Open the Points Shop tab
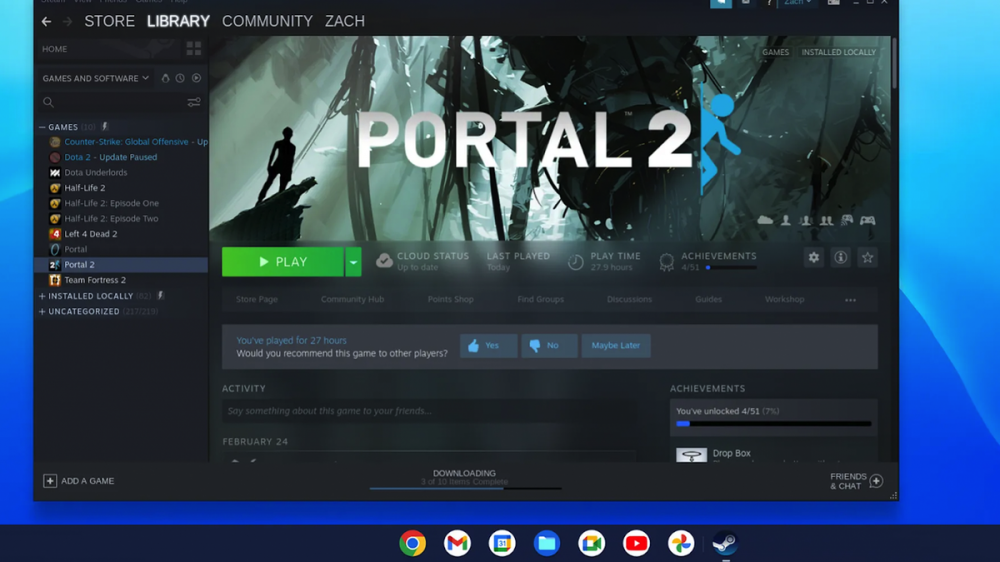 450,299
